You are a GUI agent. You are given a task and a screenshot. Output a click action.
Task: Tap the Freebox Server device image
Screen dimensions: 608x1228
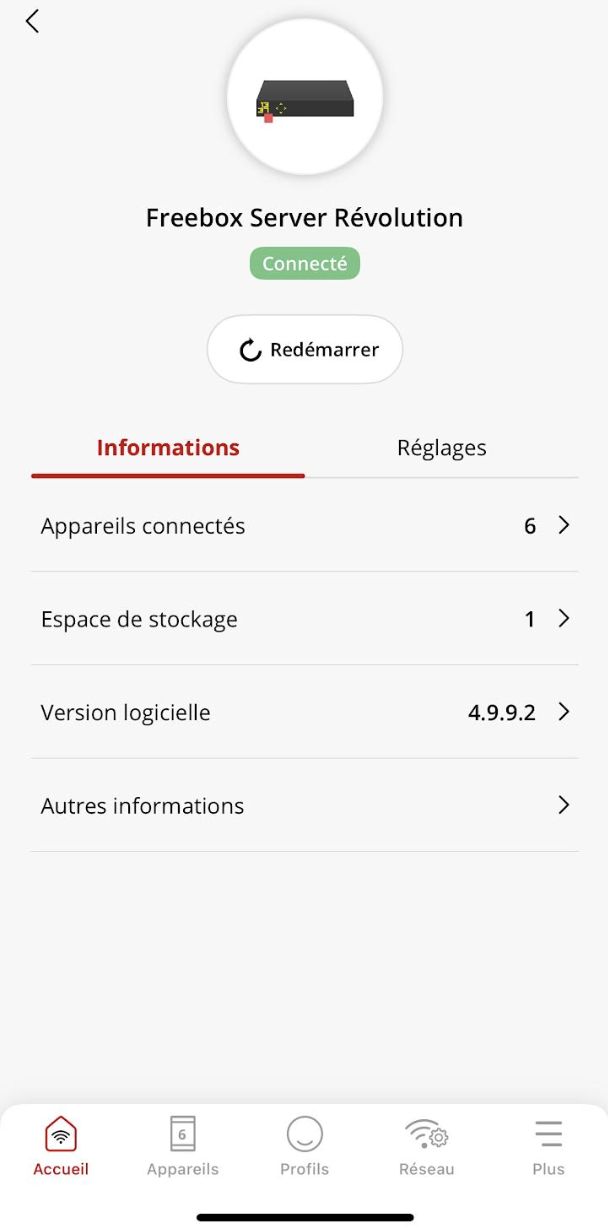click(305, 98)
